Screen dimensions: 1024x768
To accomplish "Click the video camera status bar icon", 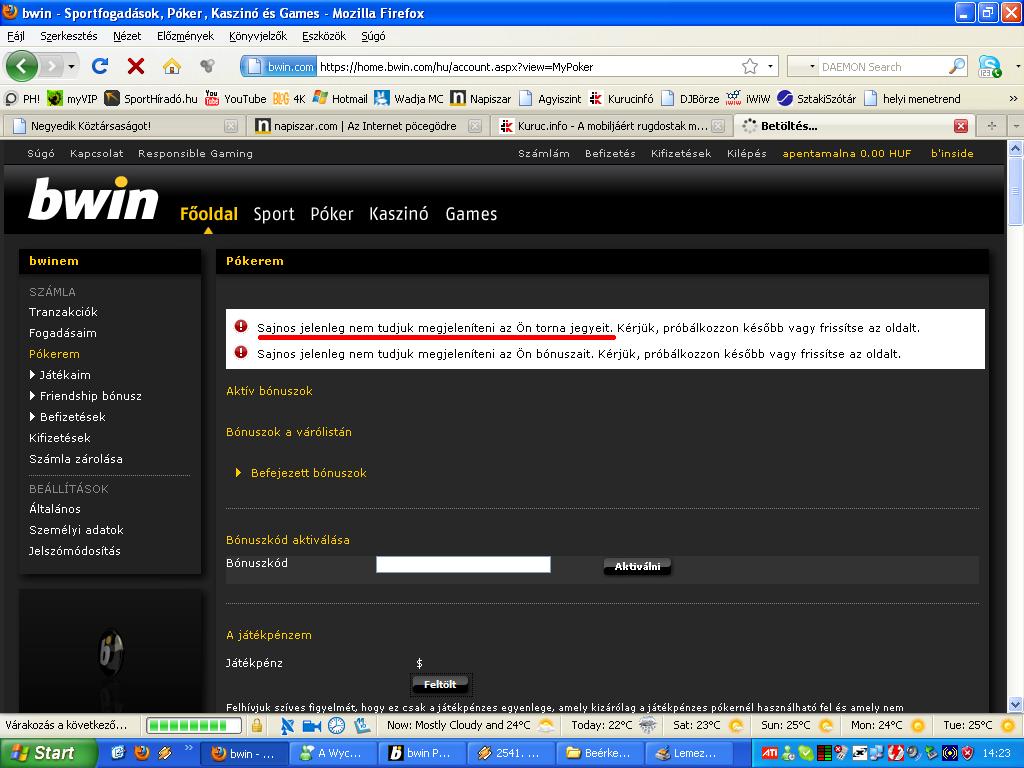I will pos(312,725).
